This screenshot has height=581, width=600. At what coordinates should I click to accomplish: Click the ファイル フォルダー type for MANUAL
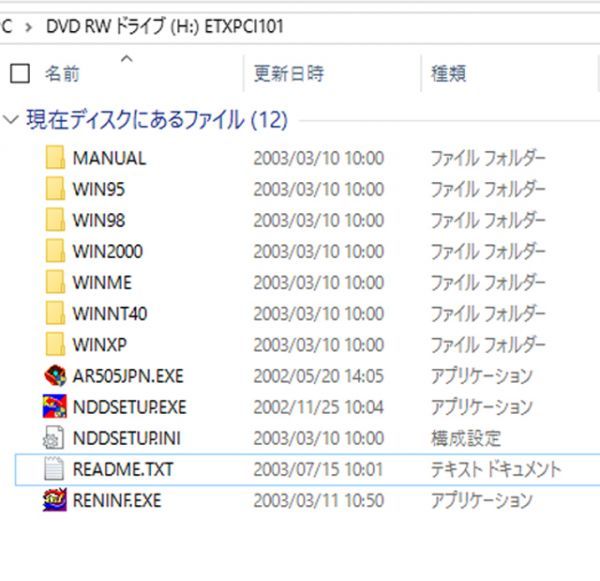(488, 158)
